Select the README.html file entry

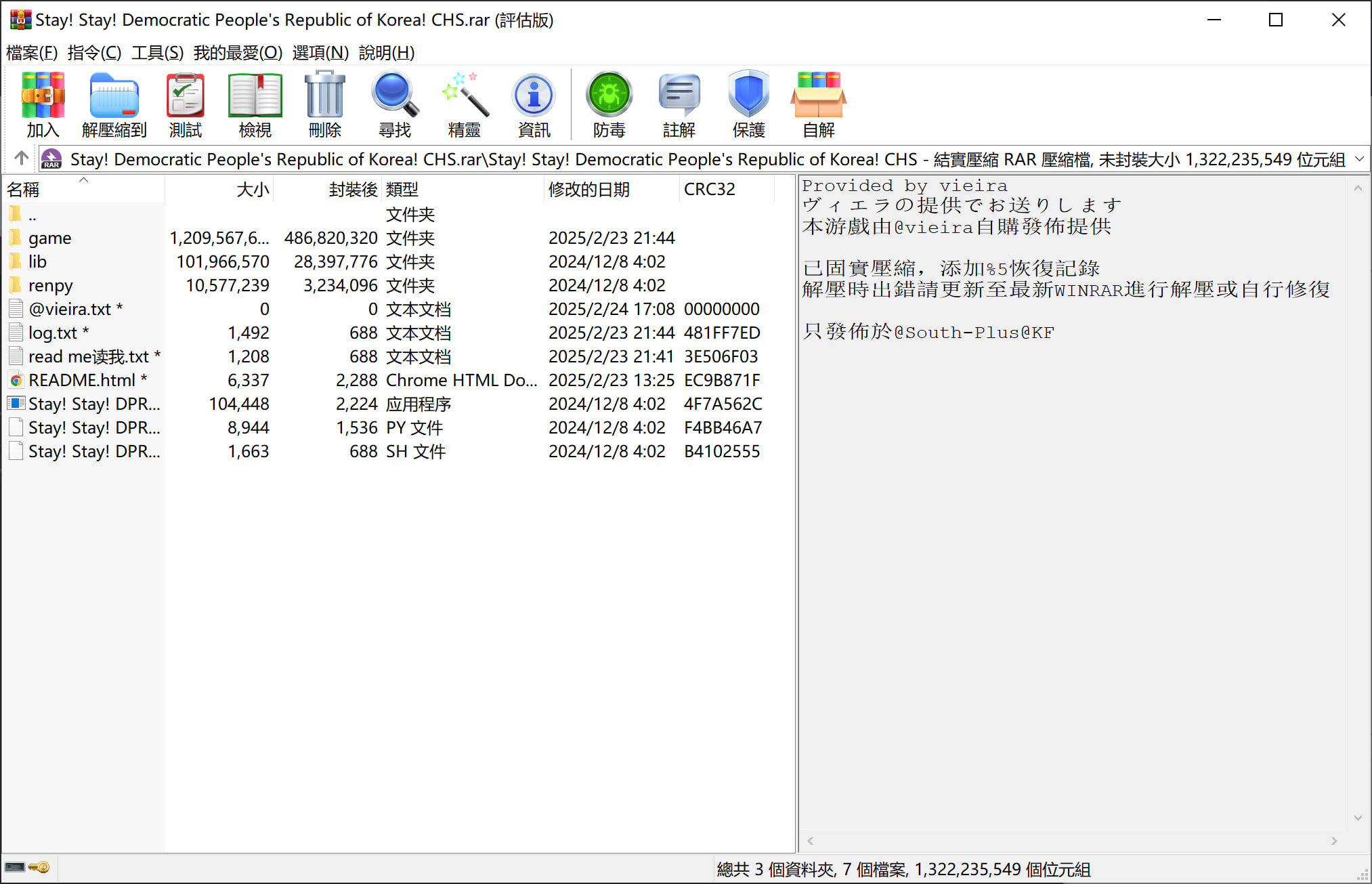(x=81, y=380)
